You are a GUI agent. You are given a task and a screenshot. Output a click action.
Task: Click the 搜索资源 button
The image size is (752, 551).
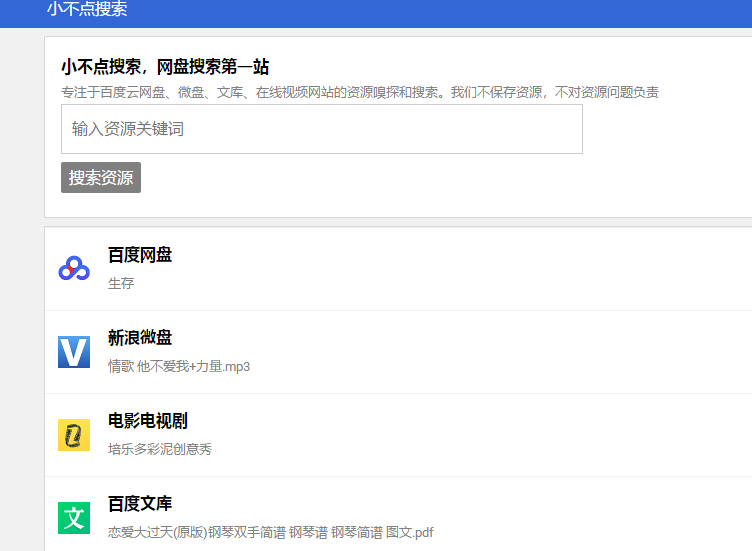(x=101, y=177)
